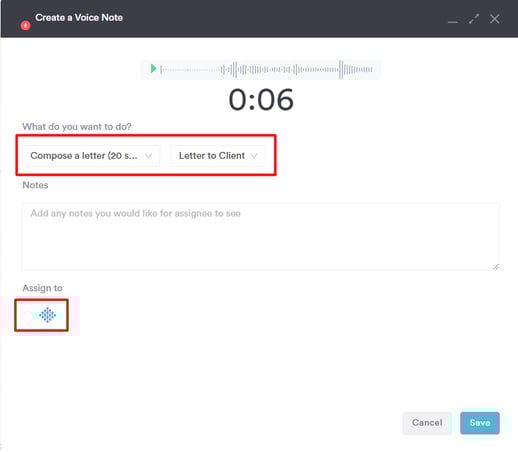Screen dimensions: 518x452
Task: Save the voice note
Action: coord(480,423)
